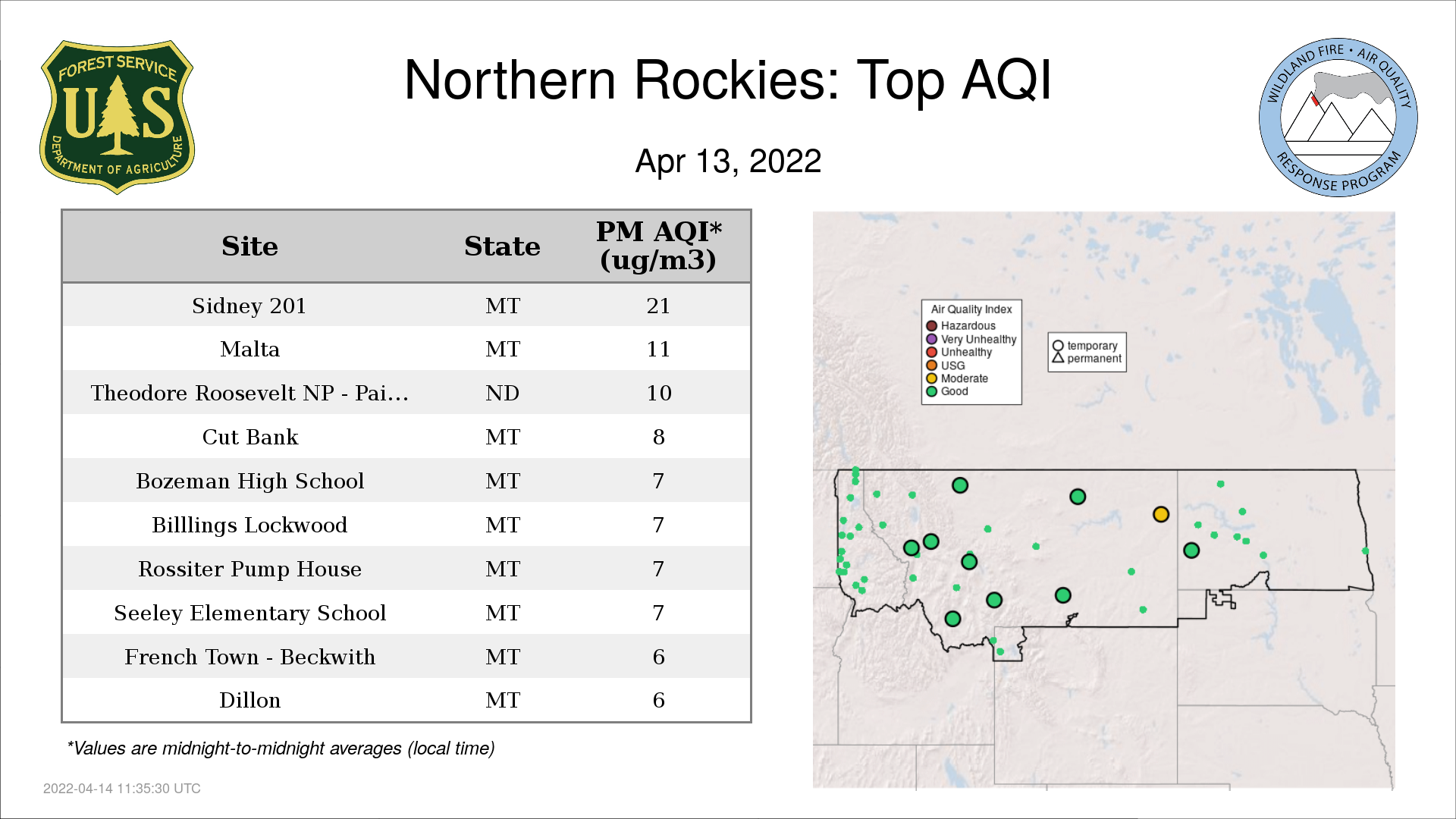Click the MT state cell in Sidney 201 row
Screen dimensions: 1456x819
(x=502, y=306)
